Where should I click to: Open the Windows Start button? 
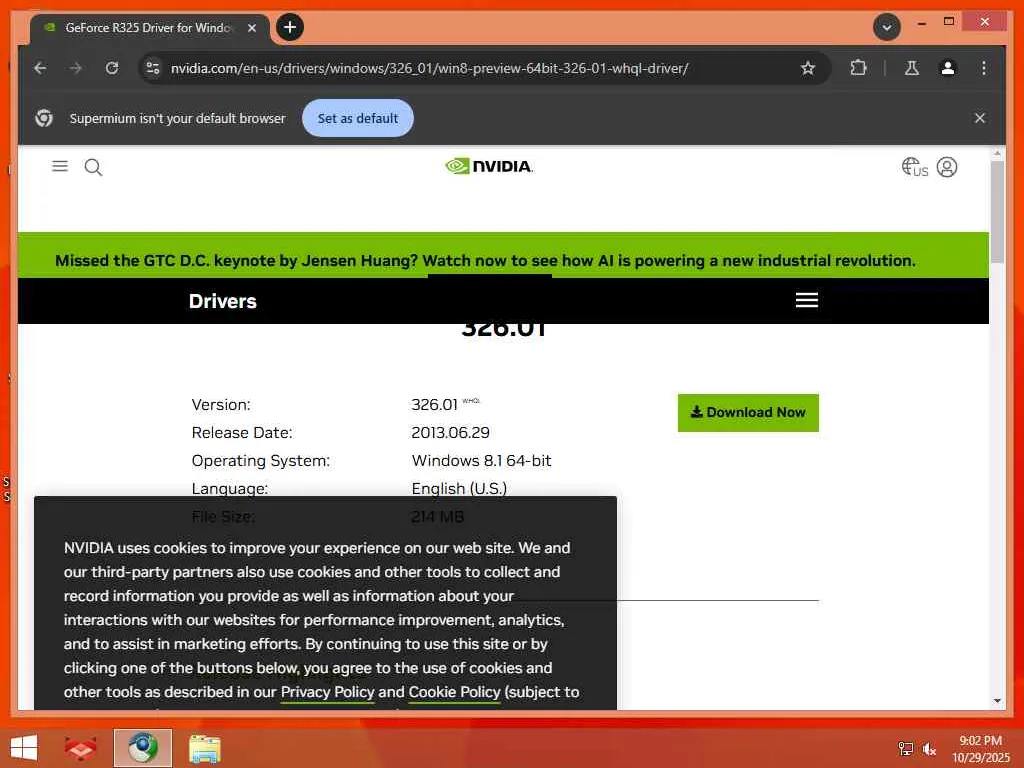(x=24, y=748)
